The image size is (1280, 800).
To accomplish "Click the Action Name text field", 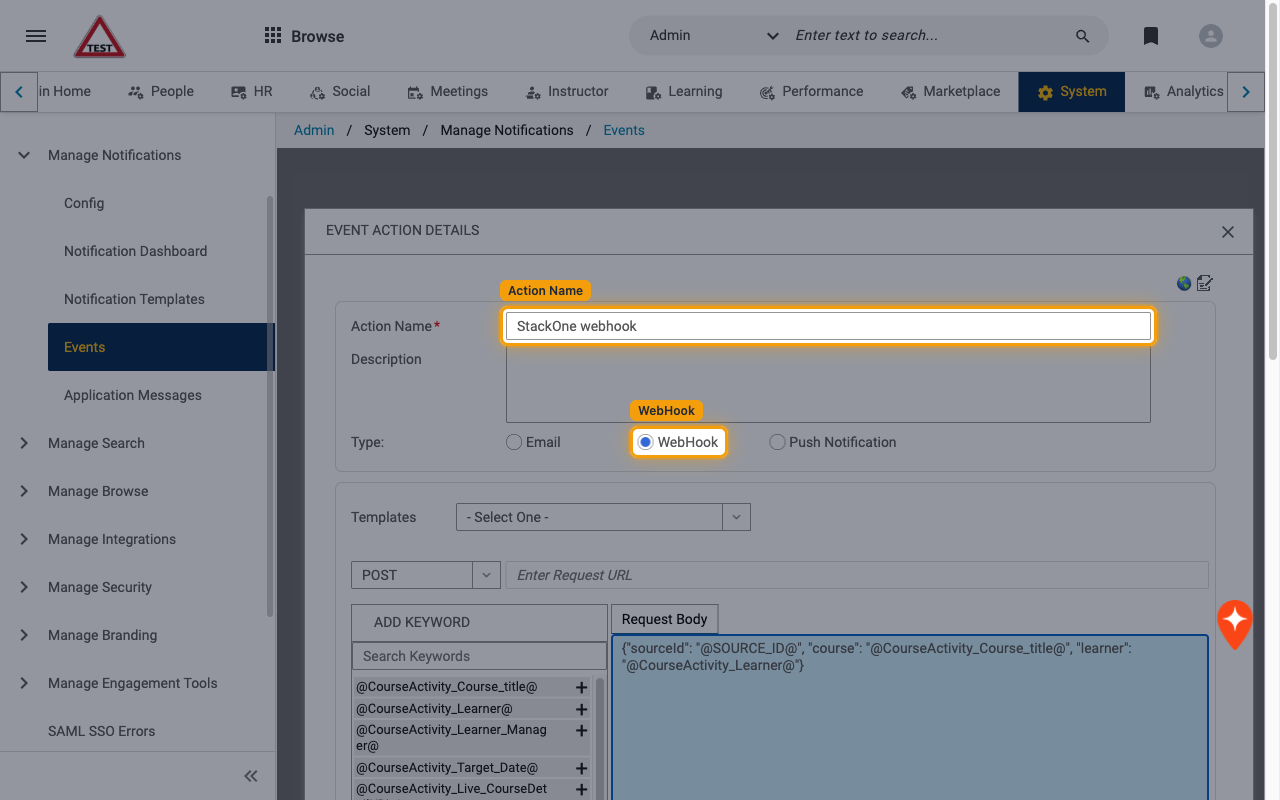I will [828, 326].
